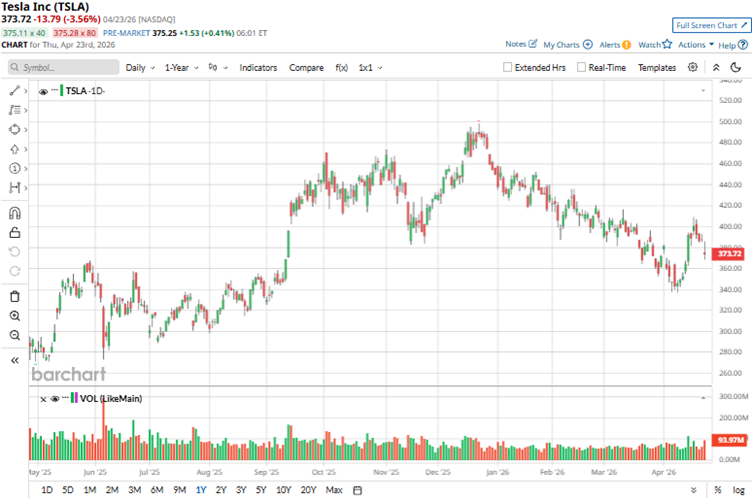Screen dimensions: 752x499
Task: Open chart settings gear icon
Action: [693, 67]
